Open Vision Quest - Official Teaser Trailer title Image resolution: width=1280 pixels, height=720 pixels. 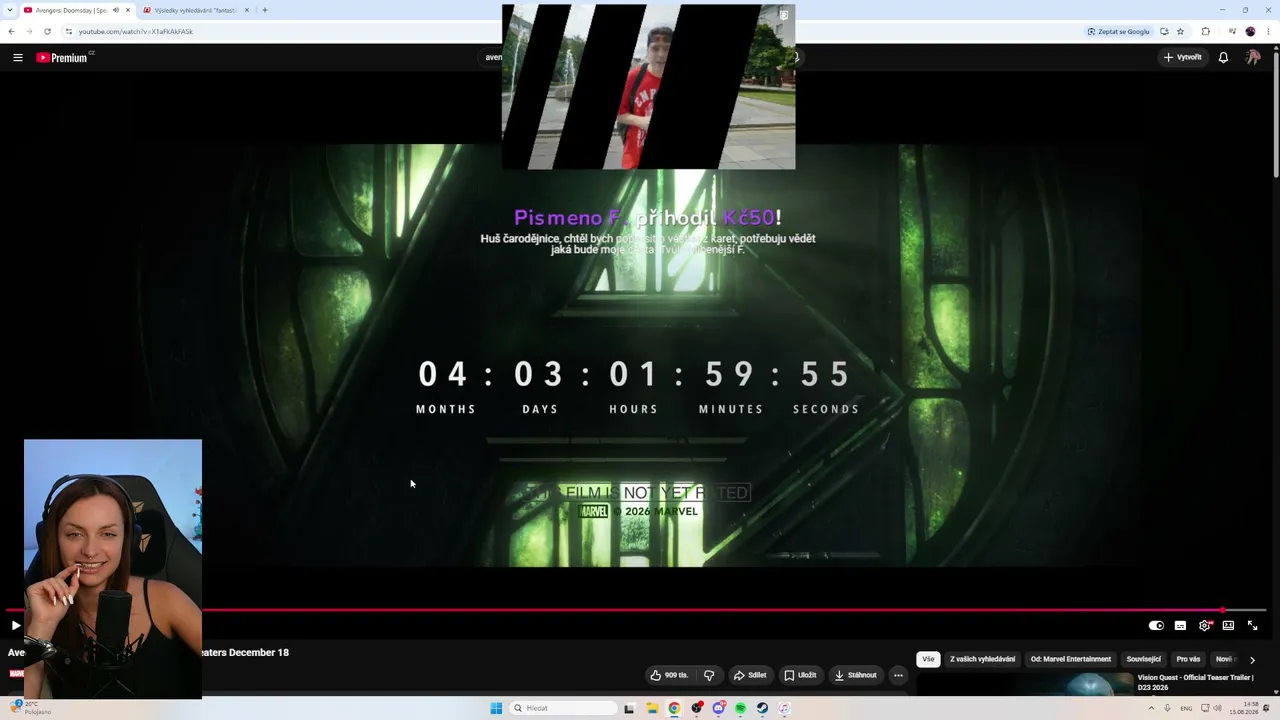[1195, 682]
